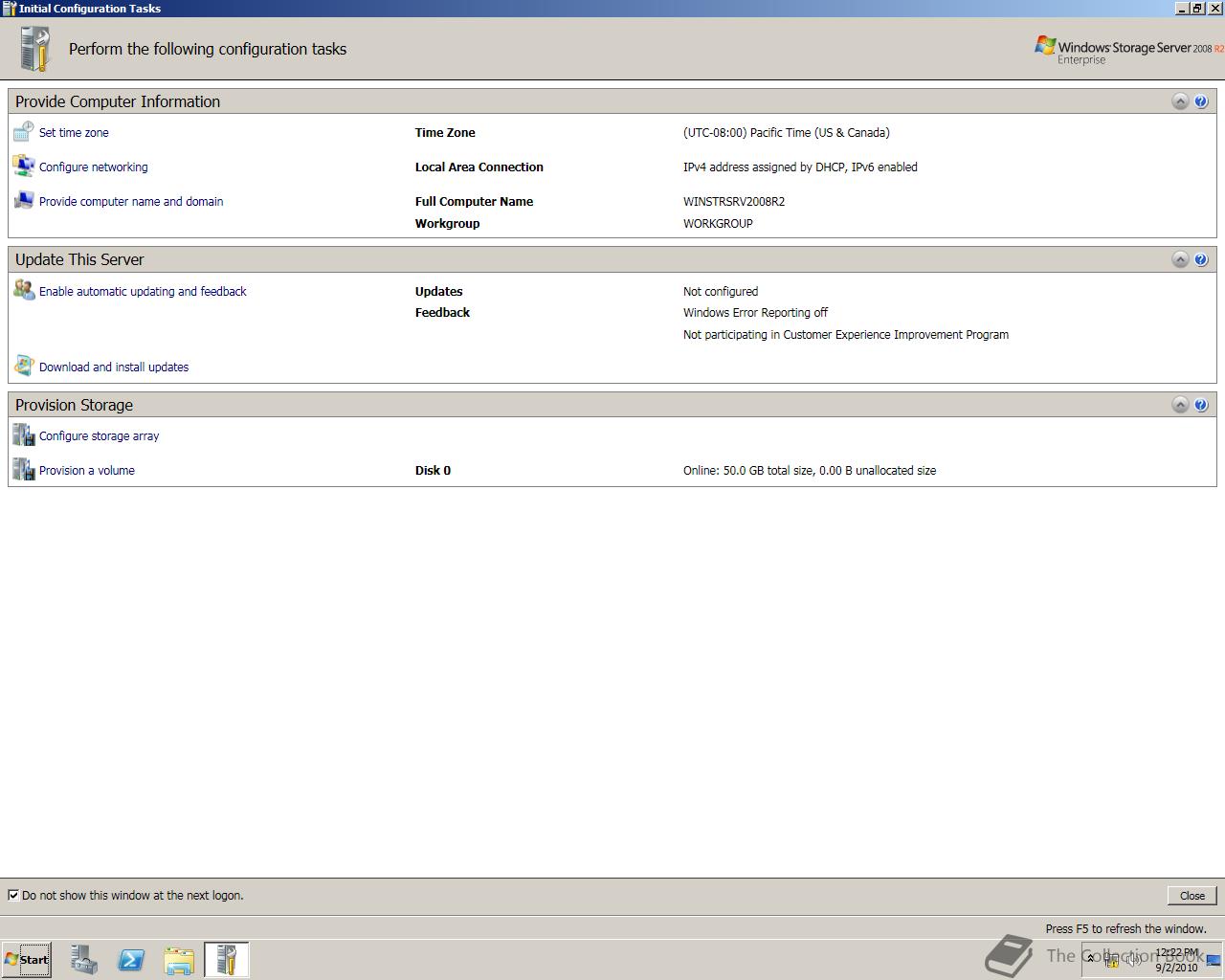This screenshot has height=980, width=1225.
Task: Show hidden tray icons arrow
Action: (x=1090, y=959)
